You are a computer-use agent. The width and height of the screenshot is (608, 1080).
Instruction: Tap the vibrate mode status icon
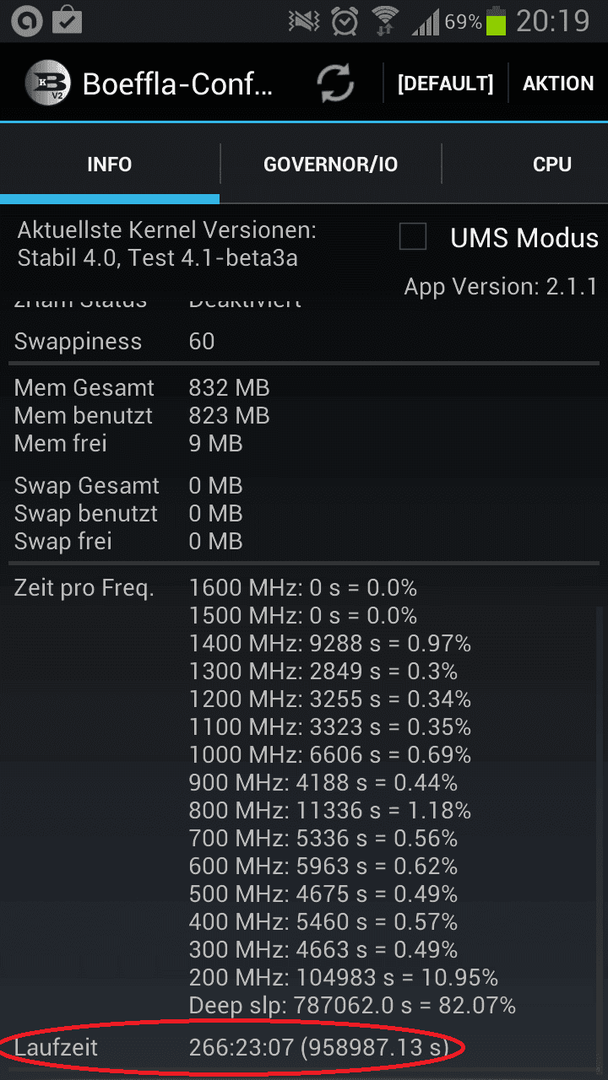(x=304, y=22)
